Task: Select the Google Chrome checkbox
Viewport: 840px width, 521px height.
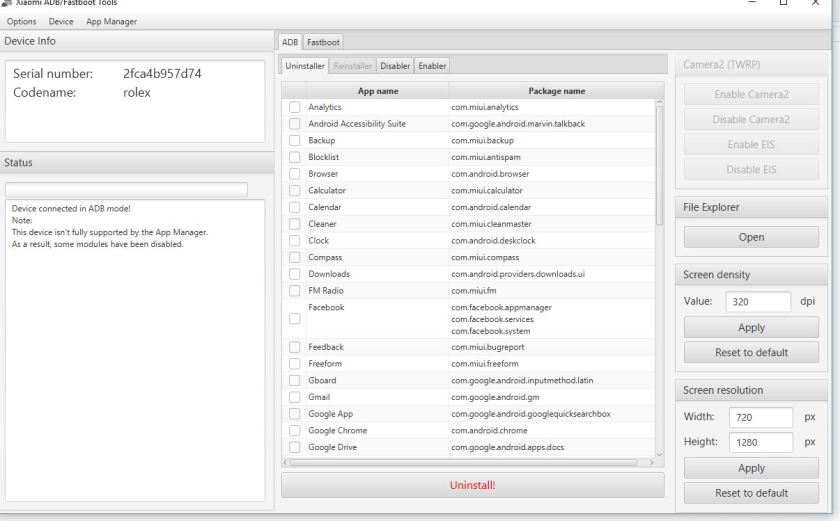Action: [x=294, y=430]
